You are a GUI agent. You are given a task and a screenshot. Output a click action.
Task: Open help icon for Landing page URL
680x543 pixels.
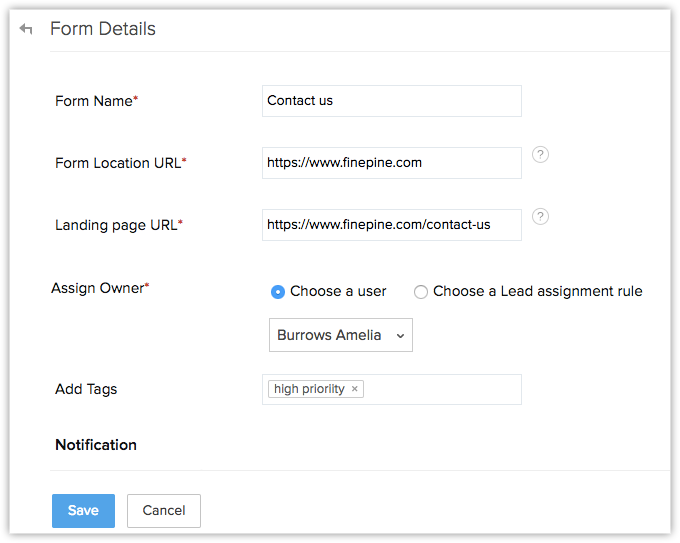coord(540,216)
